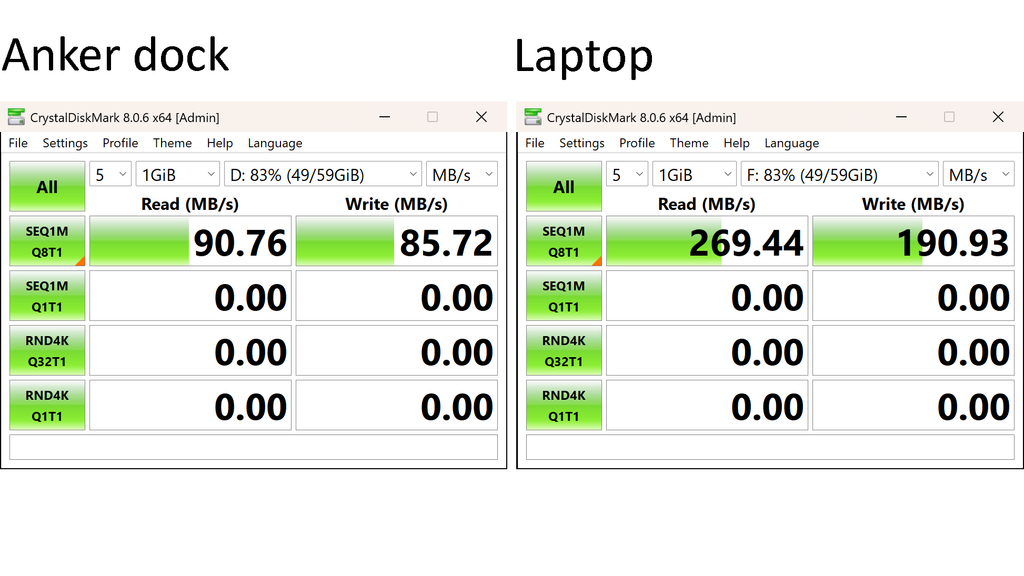Expand test count dropdown in Anker dock window
This screenshot has width=1024, height=576.
(x=110, y=174)
